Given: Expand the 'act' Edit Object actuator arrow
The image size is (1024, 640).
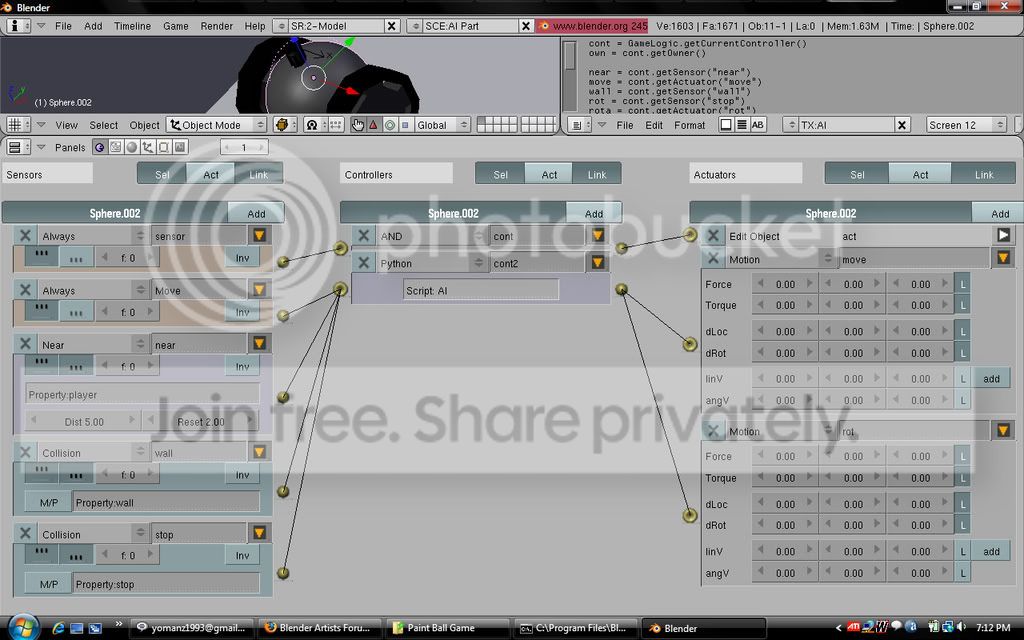Looking at the screenshot, I should tap(1004, 235).
